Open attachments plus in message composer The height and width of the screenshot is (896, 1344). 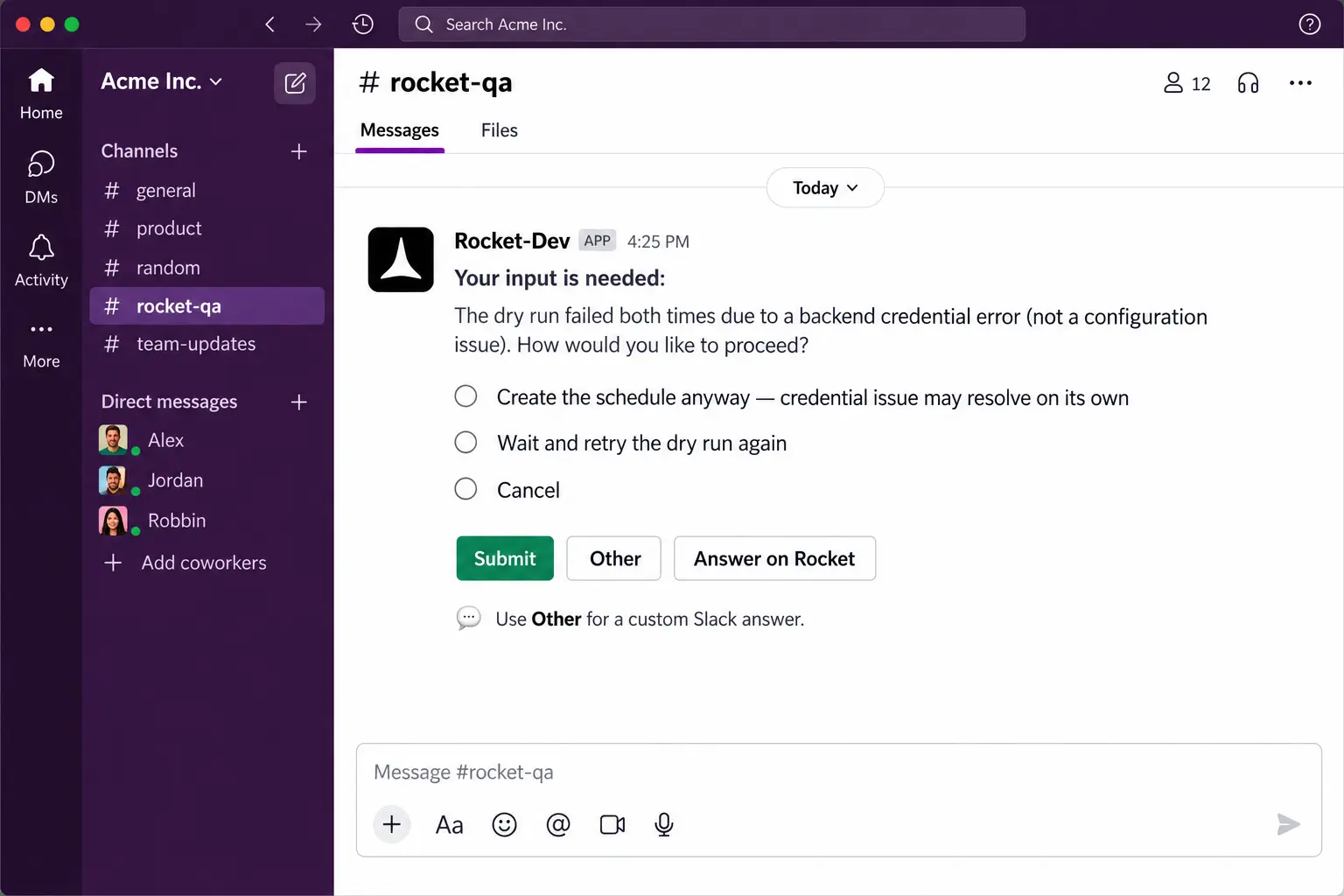coord(392,824)
